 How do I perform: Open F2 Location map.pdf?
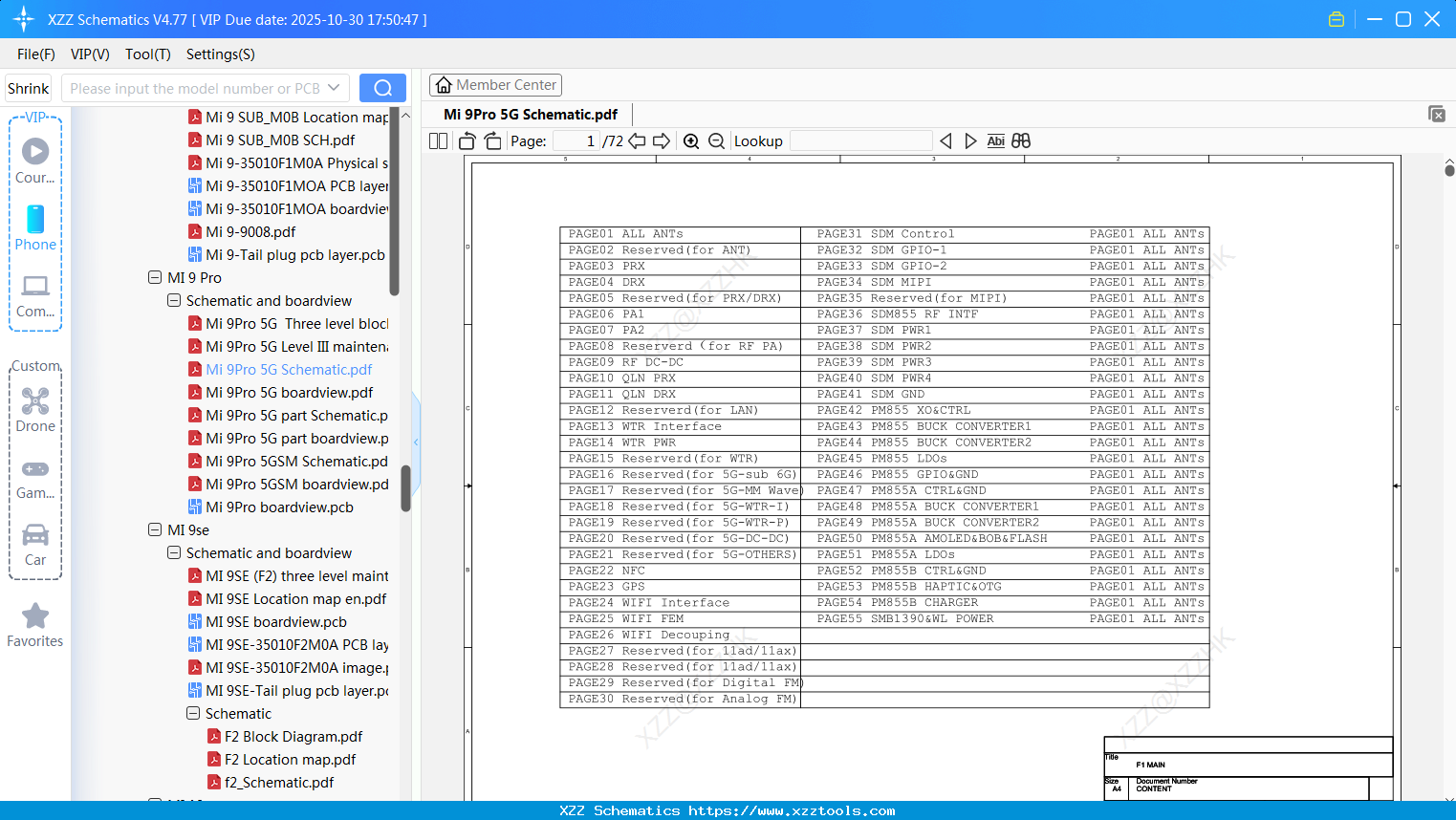290,760
